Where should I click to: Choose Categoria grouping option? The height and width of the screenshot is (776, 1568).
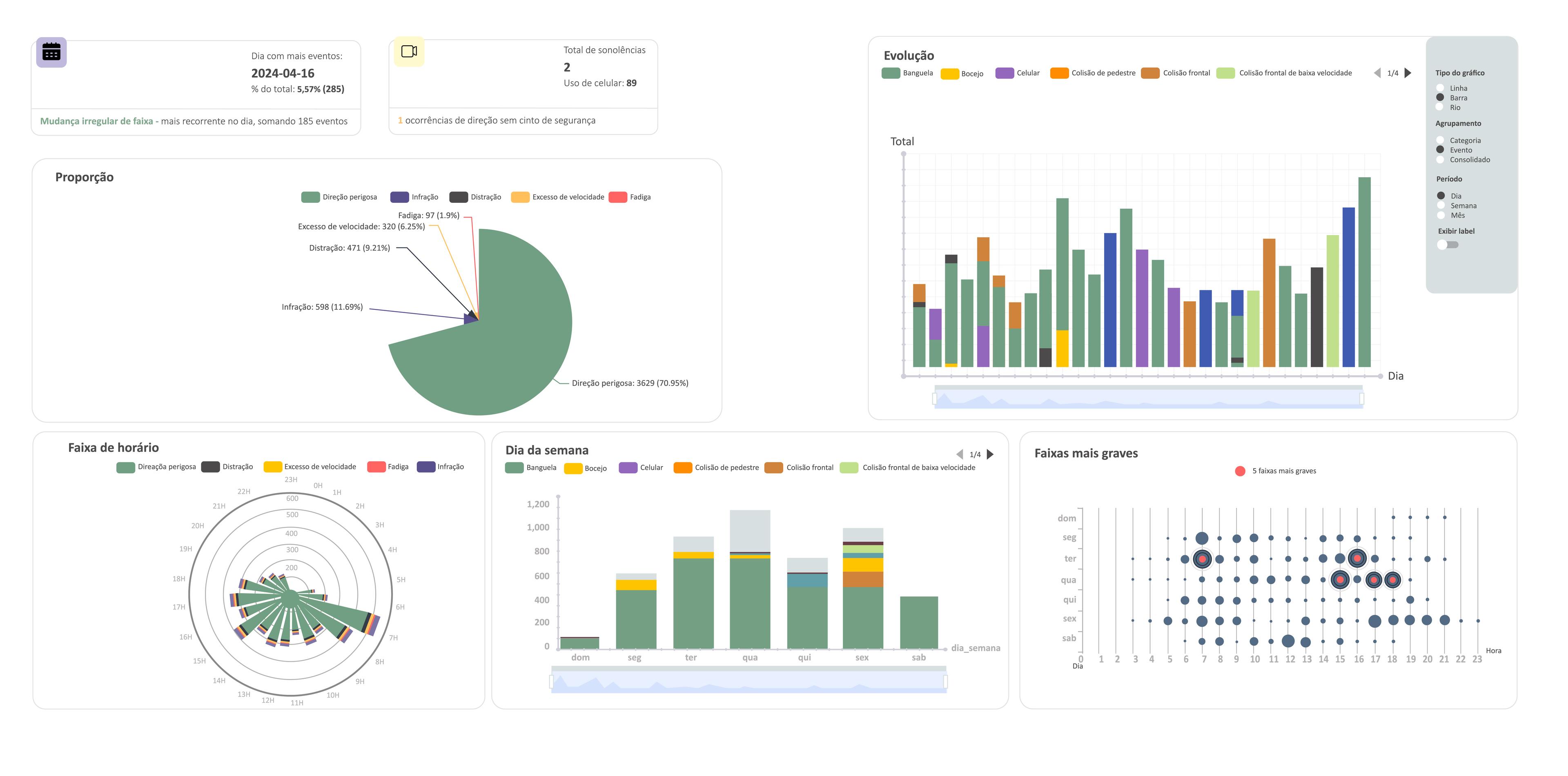(1440, 140)
